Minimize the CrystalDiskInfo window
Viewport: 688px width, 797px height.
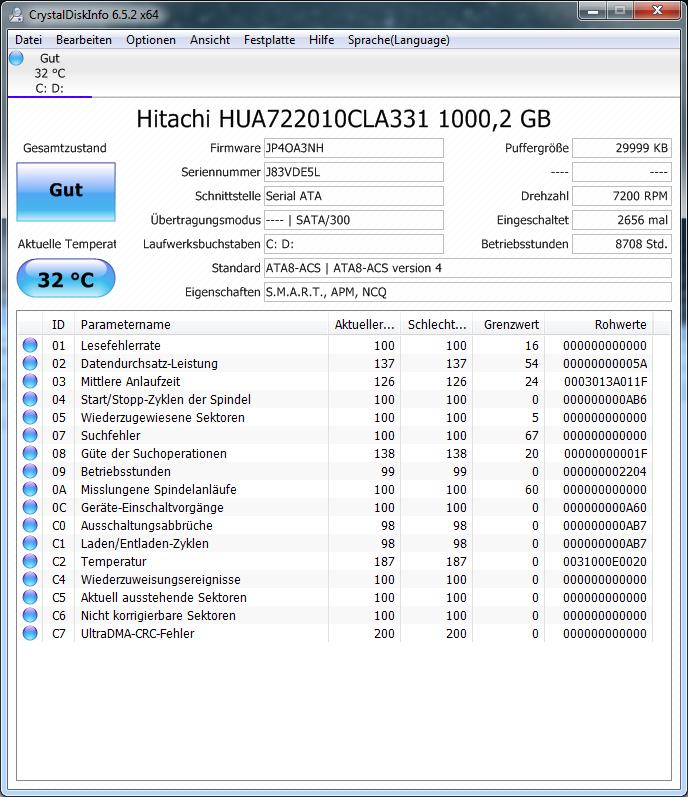pos(593,10)
